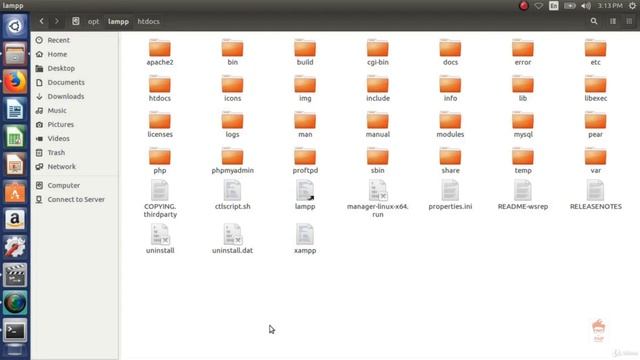
Task: Open the modules folder
Action: (450, 124)
